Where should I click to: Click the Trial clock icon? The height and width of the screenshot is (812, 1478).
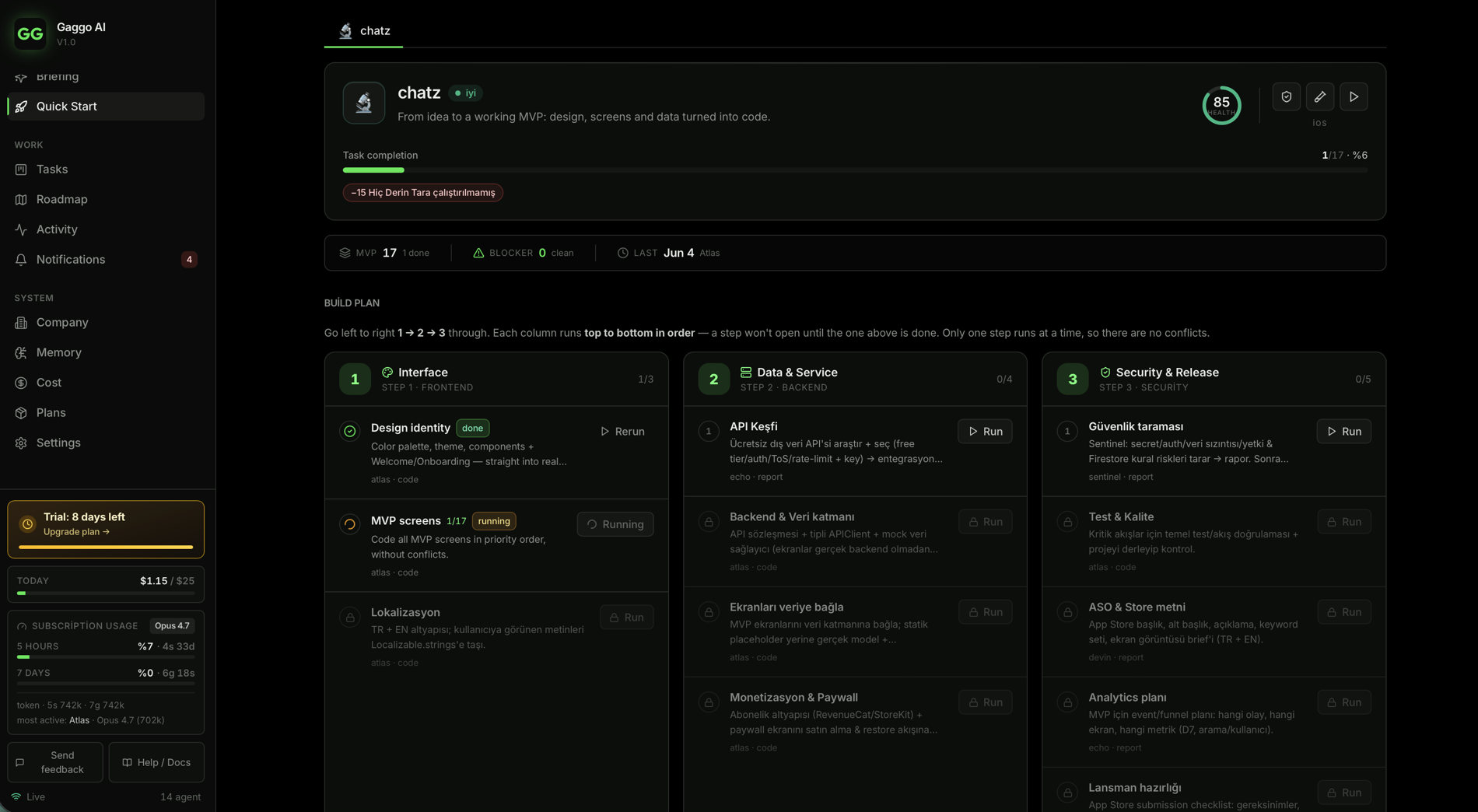pos(27,524)
